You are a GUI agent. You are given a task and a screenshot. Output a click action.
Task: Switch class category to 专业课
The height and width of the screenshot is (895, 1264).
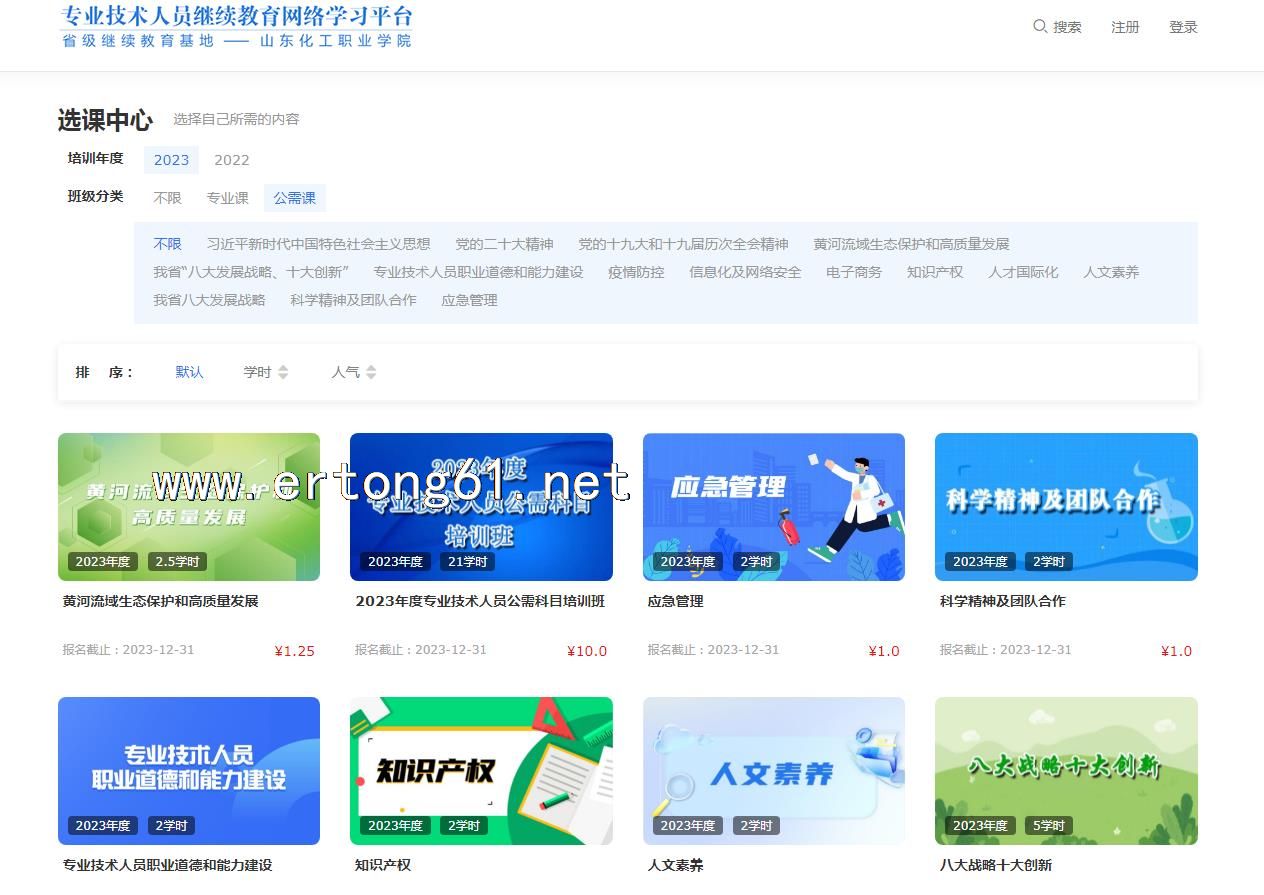coord(227,198)
